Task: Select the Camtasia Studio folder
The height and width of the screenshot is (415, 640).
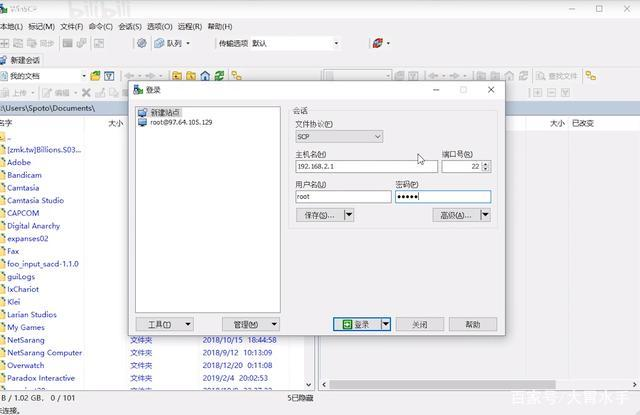Action: (x=35, y=200)
